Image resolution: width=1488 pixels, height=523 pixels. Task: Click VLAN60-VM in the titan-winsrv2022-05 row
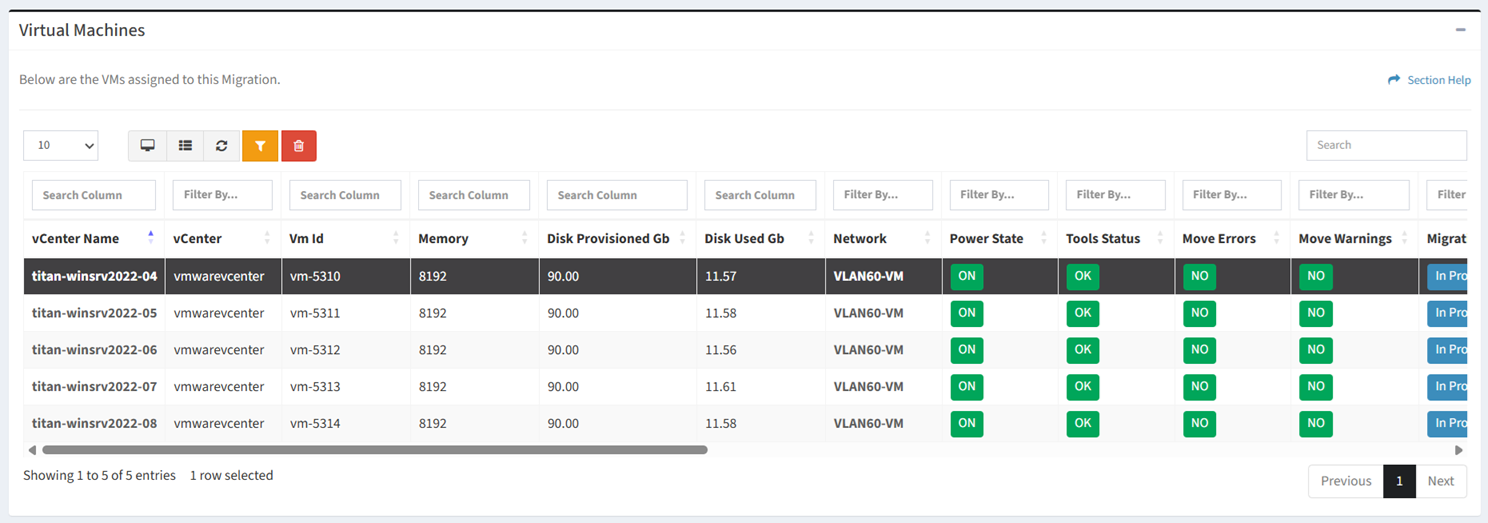(x=868, y=313)
